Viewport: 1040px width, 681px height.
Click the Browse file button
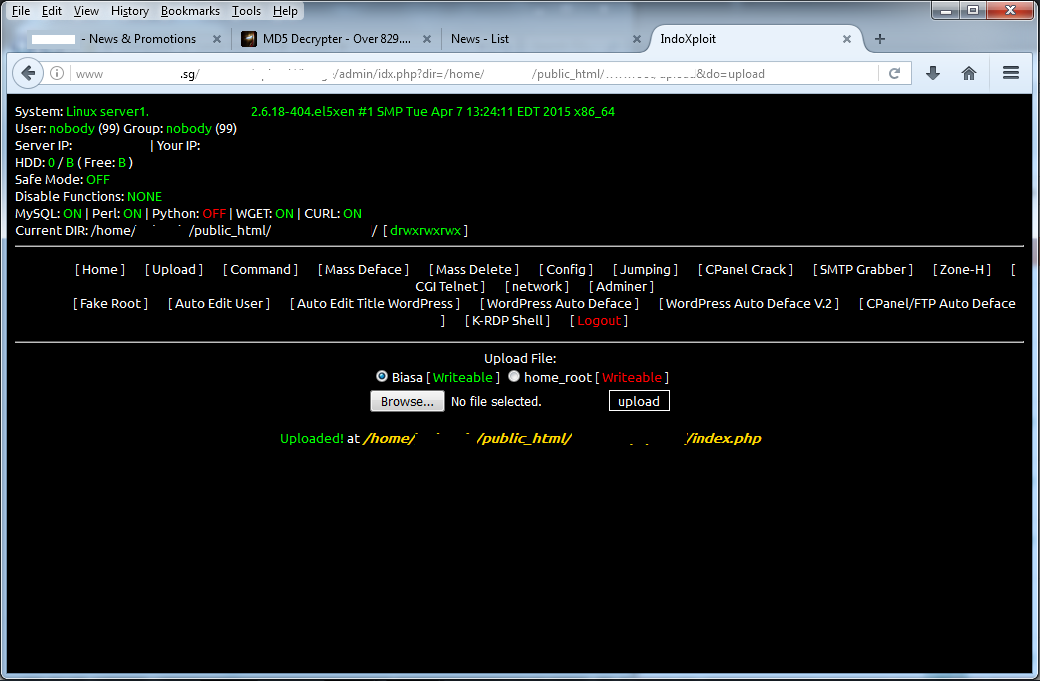[407, 400]
